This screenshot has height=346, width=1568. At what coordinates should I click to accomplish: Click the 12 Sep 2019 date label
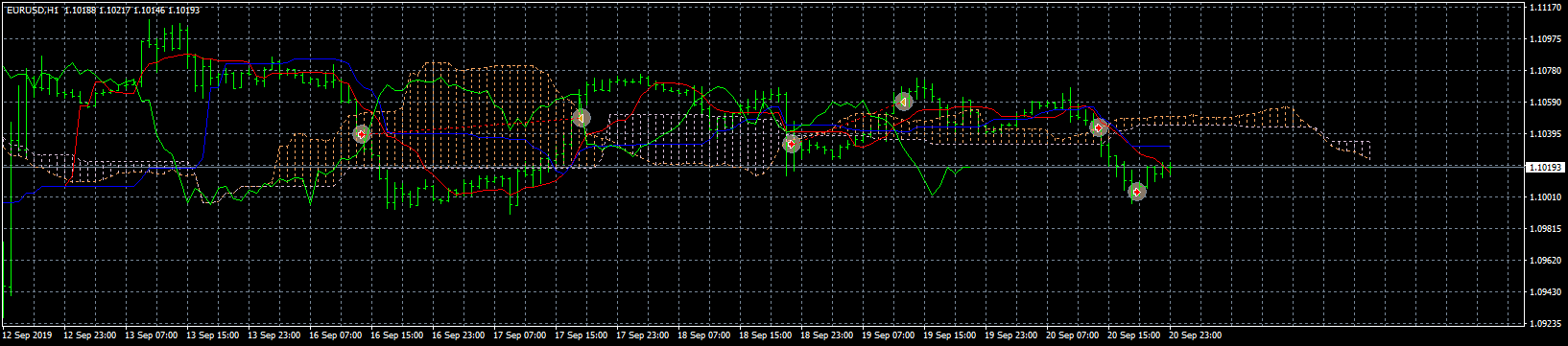tap(29, 336)
